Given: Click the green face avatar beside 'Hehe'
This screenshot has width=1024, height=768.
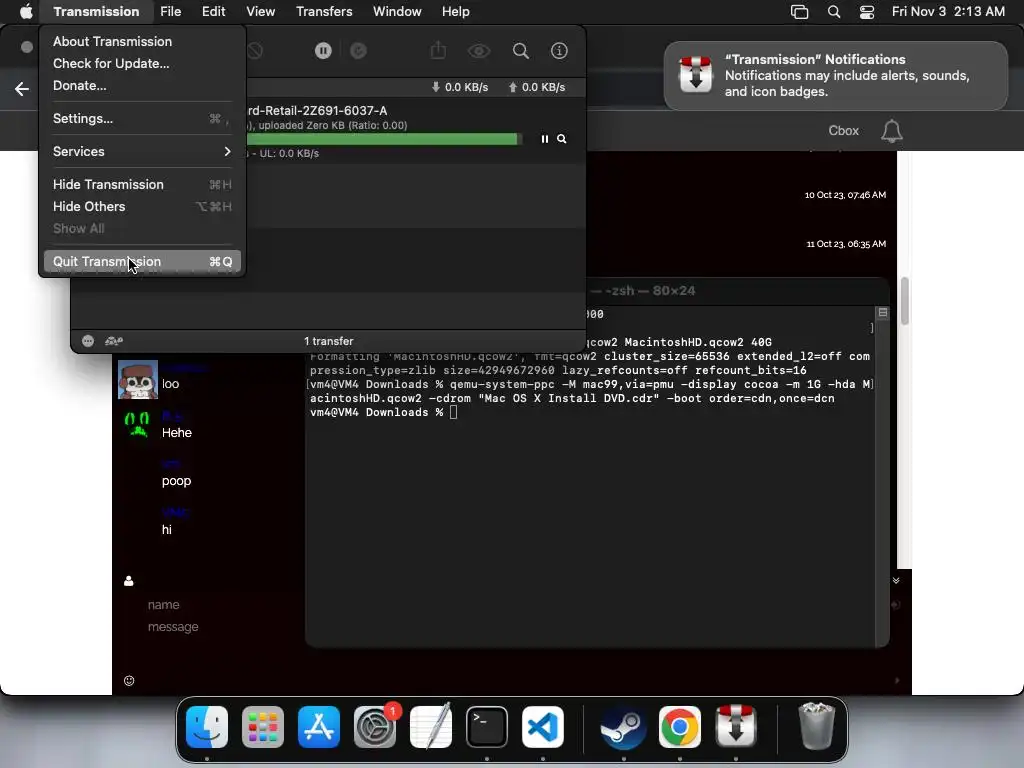Looking at the screenshot, I should [137, 424].
